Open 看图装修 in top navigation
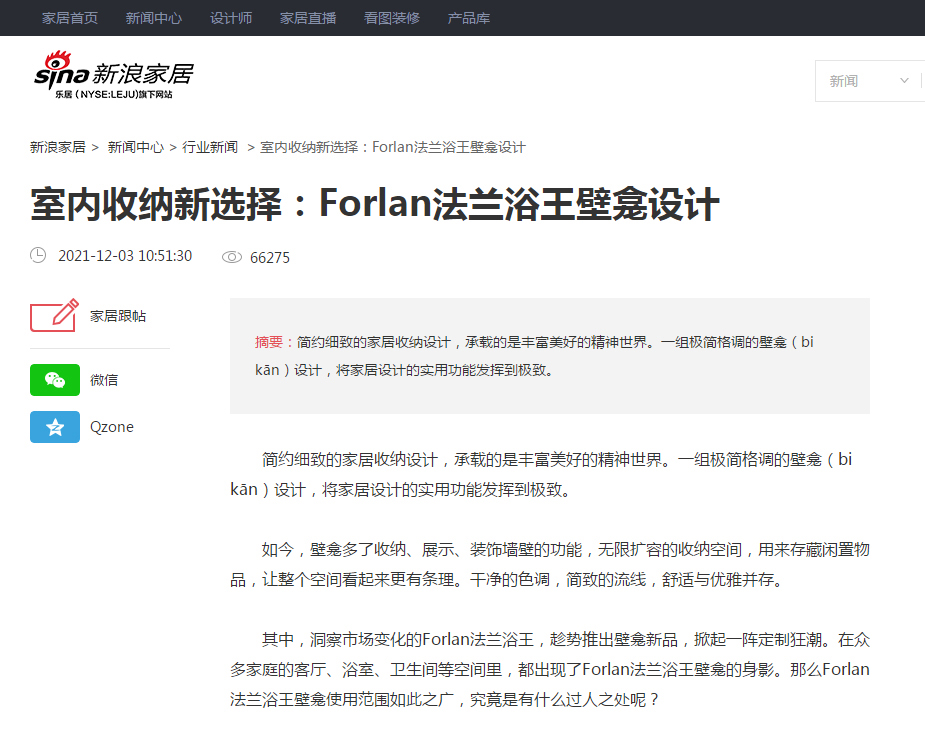The width and height of the screenshot is (925, 742). click(x=392, y=18)
